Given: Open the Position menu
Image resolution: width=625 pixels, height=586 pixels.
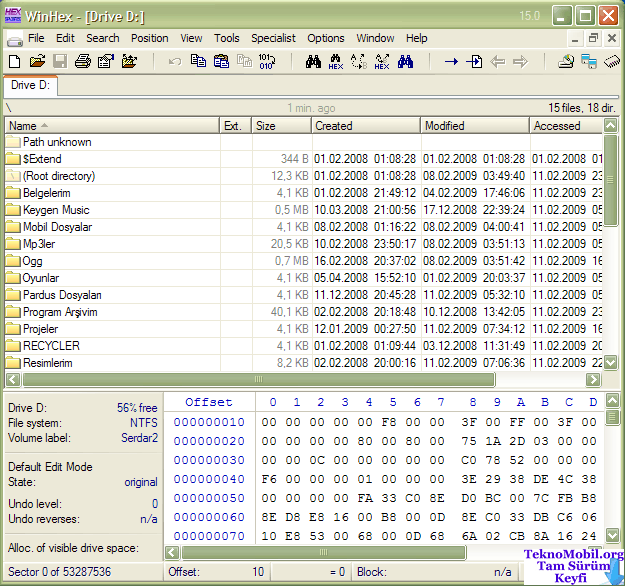Looking at the screenshot, I should (x=150, y=38).
